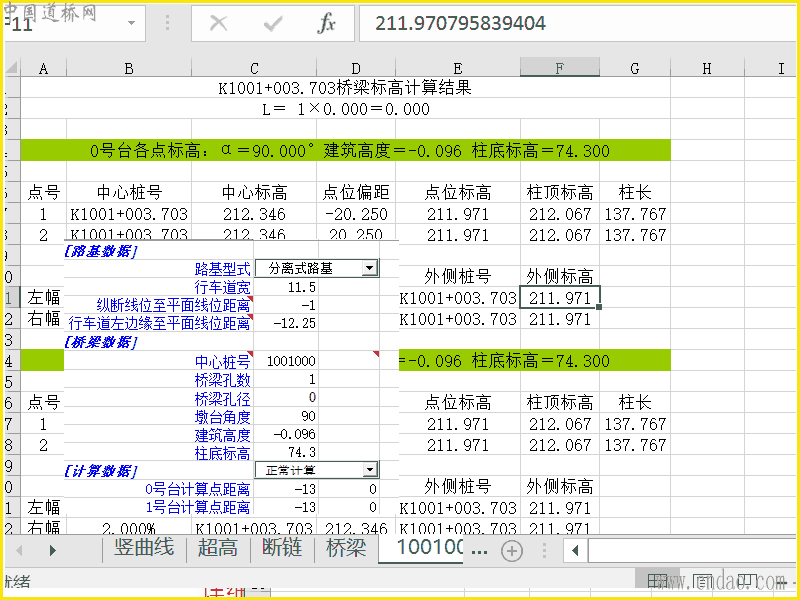800x600 pixels.
Task: Select column C header
Action: click(254, 68)
